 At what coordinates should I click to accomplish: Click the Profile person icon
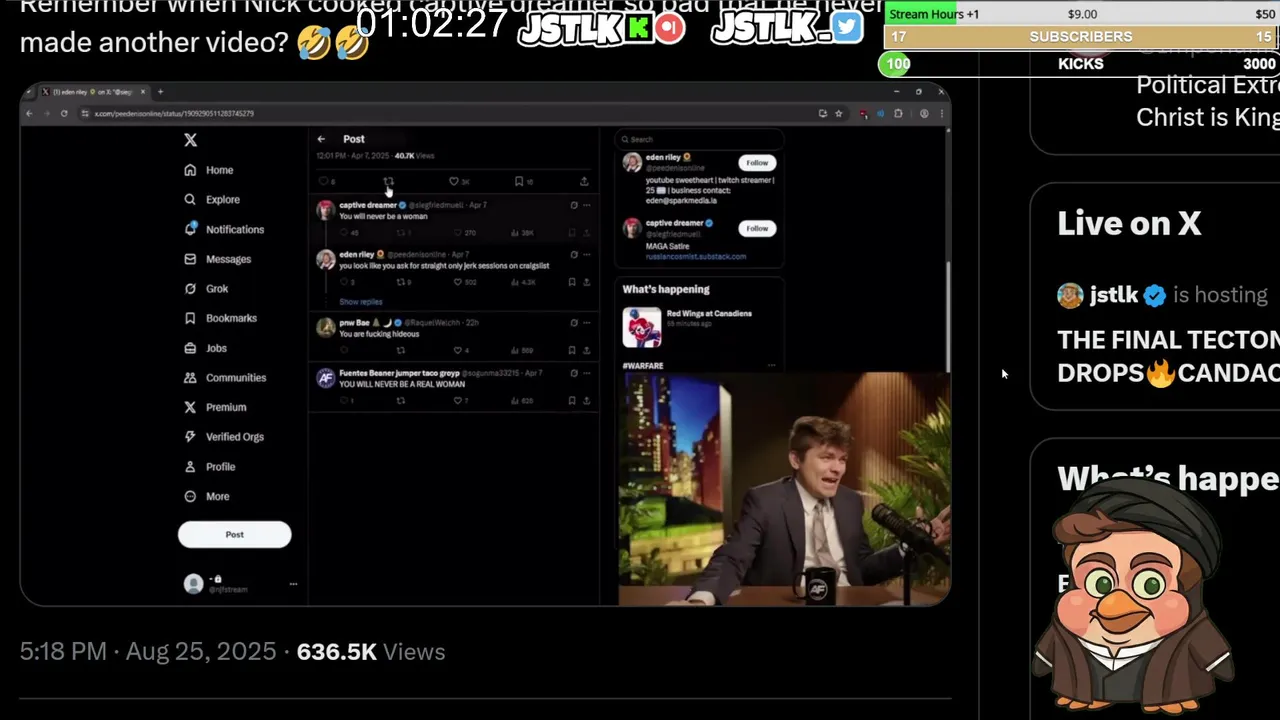[190, 466]
